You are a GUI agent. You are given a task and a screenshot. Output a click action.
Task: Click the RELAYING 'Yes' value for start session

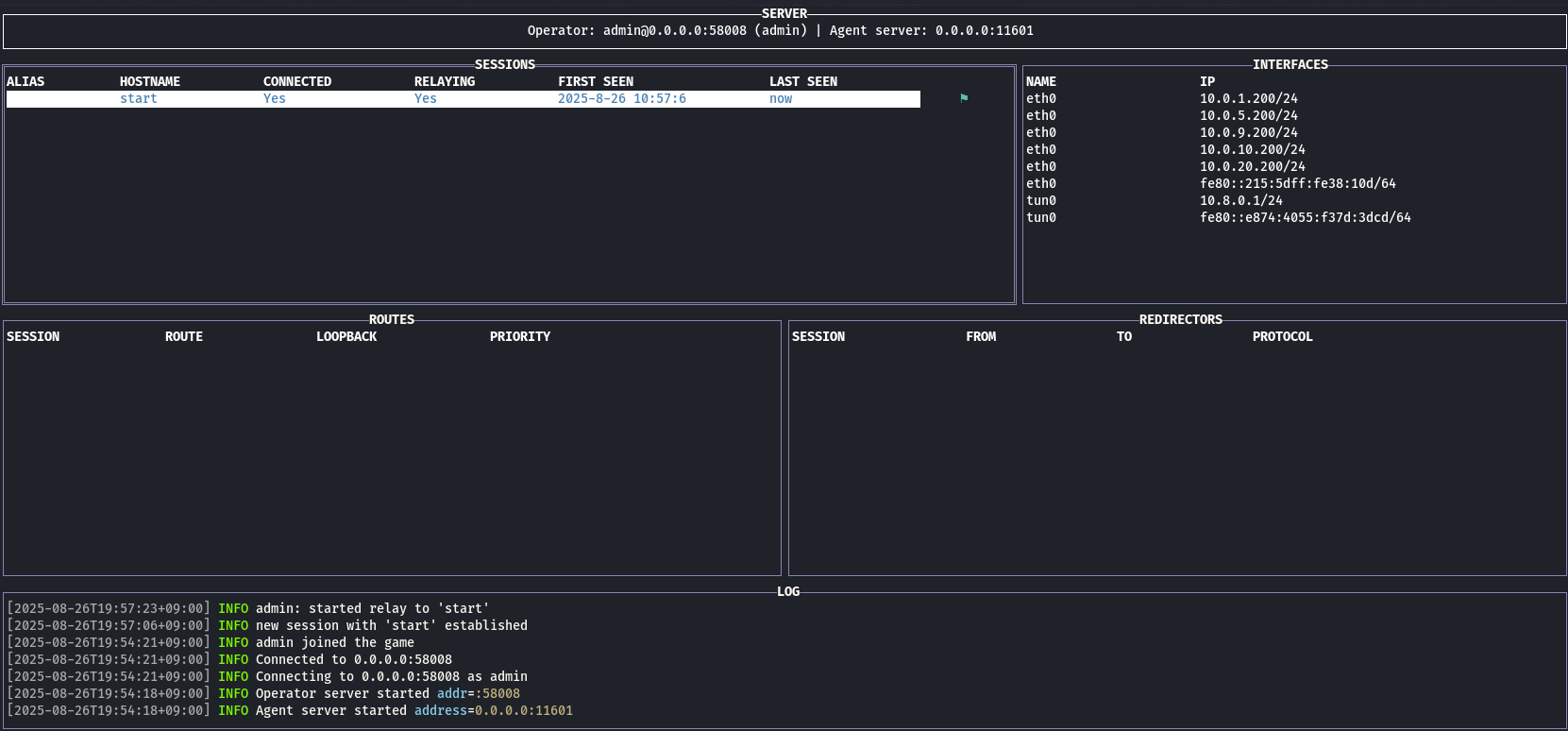pos(426,99)
